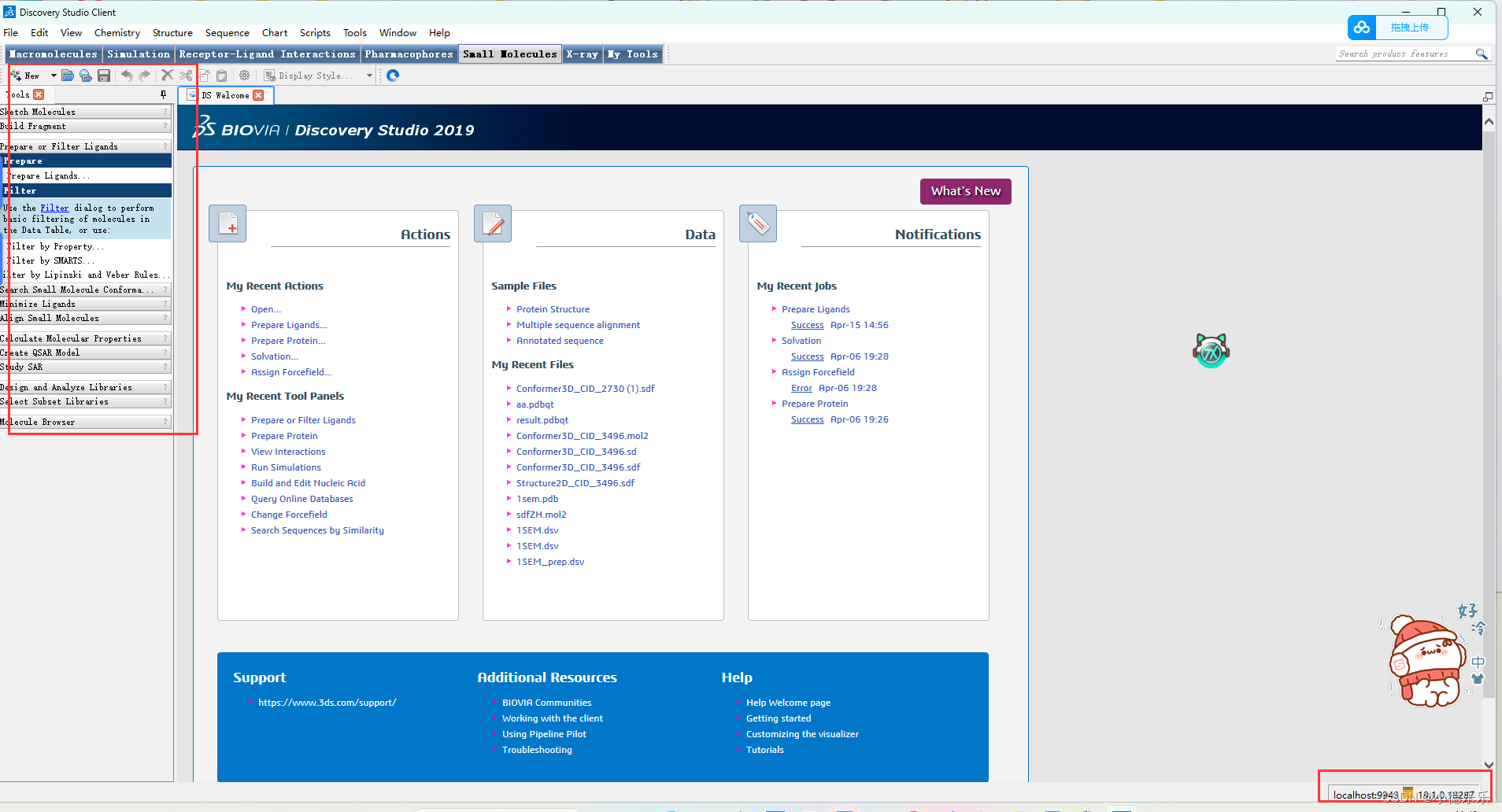The height and width of the screenshot is (812, 1502).
Task: Click the Preferences gear icon
Action: (x=245, y=76)
